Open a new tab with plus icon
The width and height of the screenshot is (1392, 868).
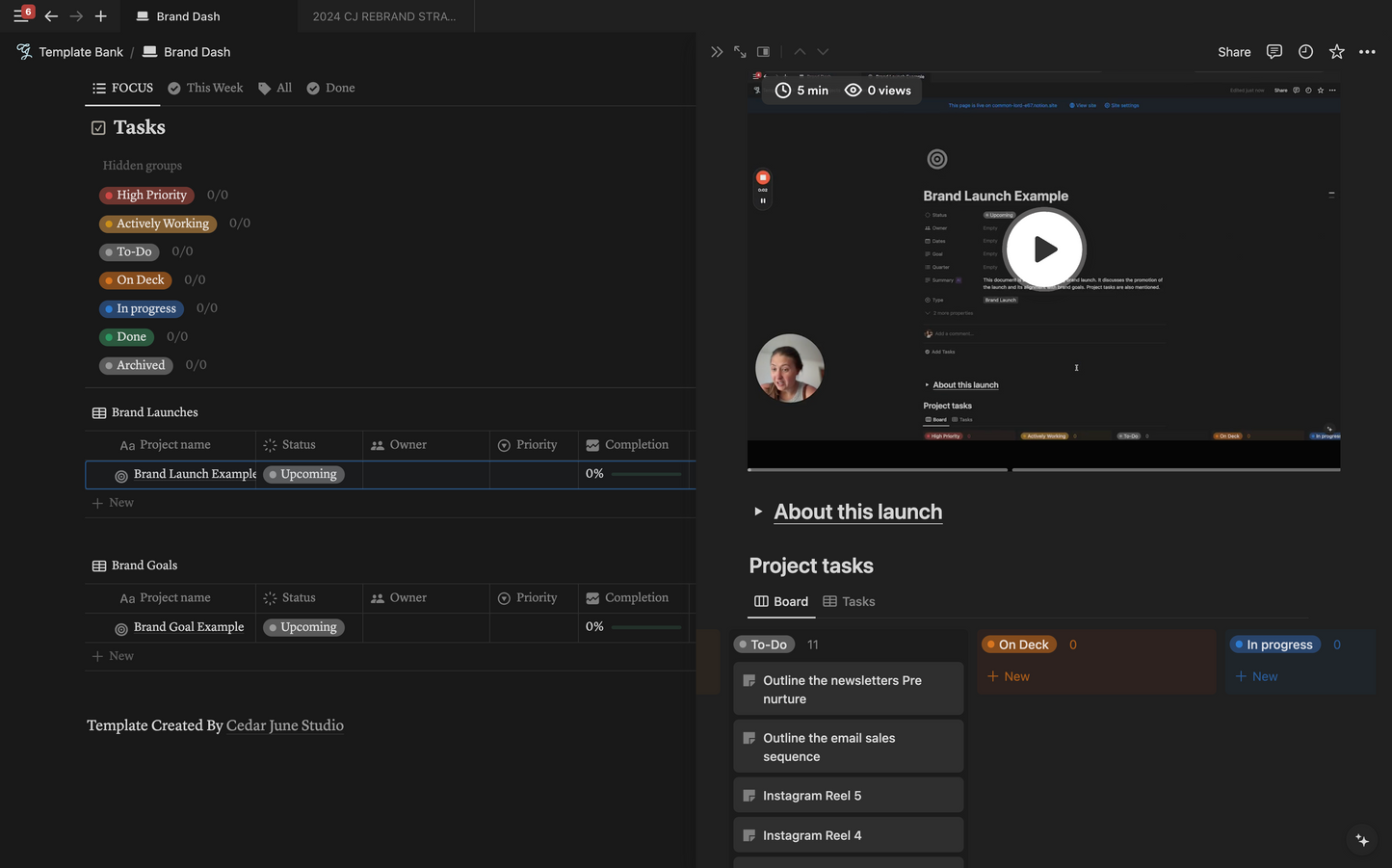click(x=100, y=16)
